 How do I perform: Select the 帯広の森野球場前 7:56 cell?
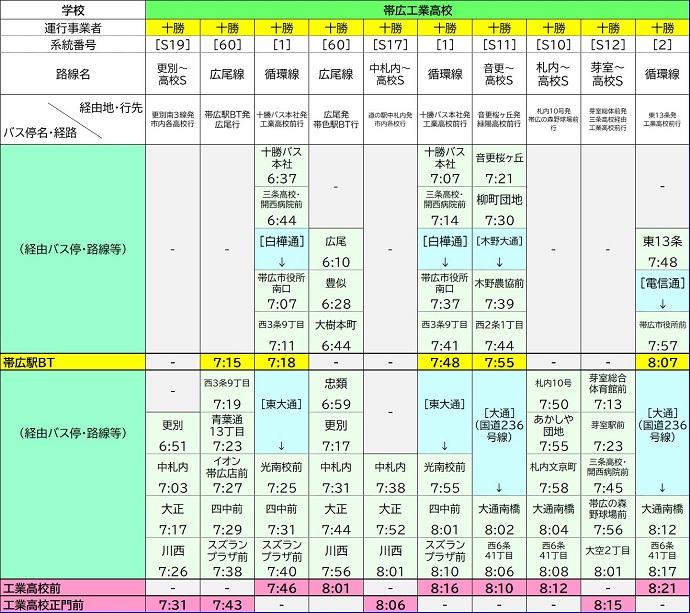(x=608, y=517)
